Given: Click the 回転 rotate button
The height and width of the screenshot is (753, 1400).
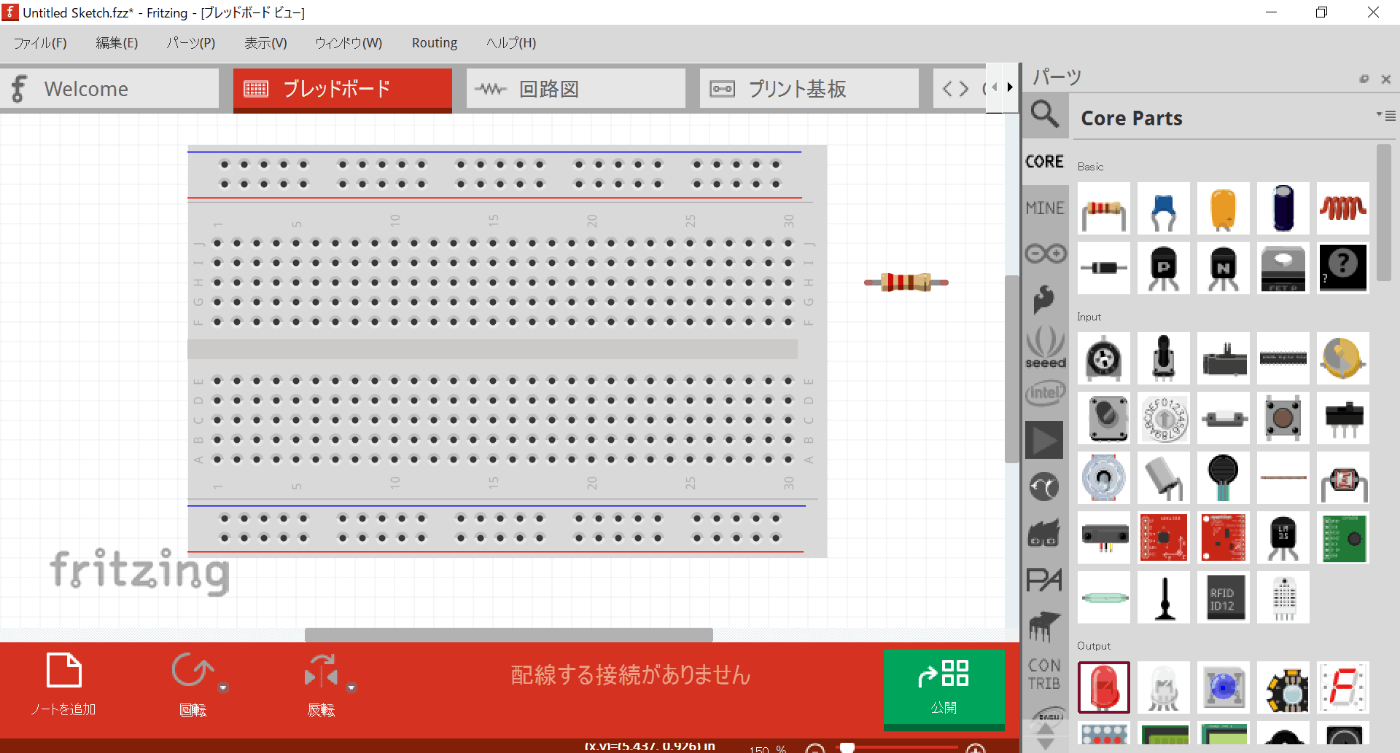Looking at the screenshot, I should pyautogui.click(x=191, y=685).
